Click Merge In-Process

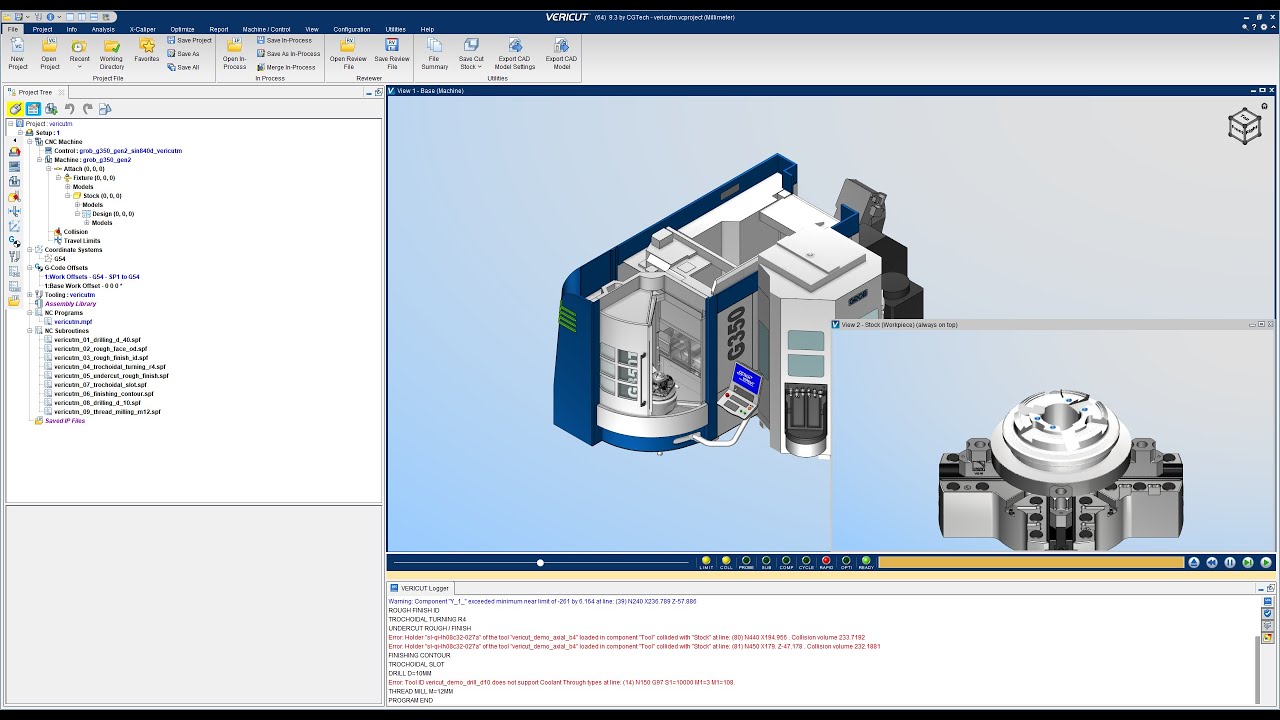pyautogui.click(x=286, y=67)
